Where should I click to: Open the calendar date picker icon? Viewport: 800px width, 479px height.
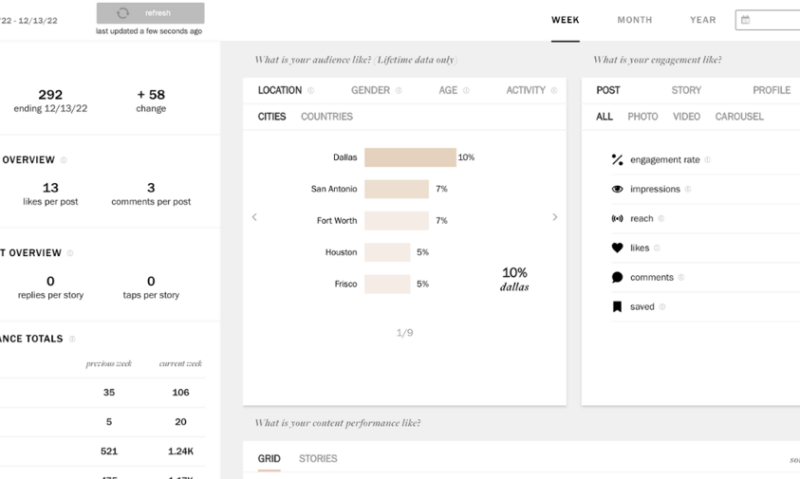pyautogui.click(x=747, y=20)
